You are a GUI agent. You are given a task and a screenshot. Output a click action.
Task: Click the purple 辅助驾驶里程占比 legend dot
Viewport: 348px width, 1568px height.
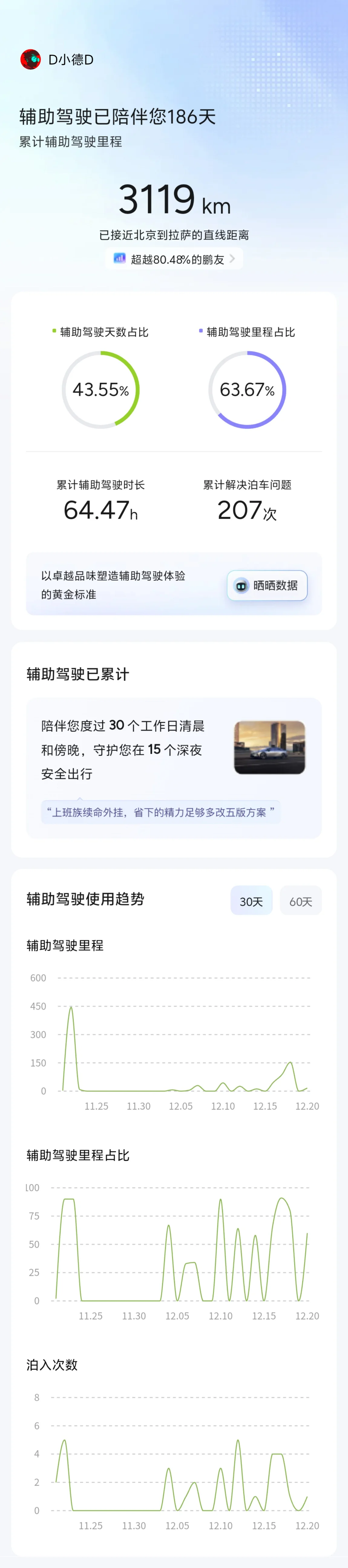(201, 331)
